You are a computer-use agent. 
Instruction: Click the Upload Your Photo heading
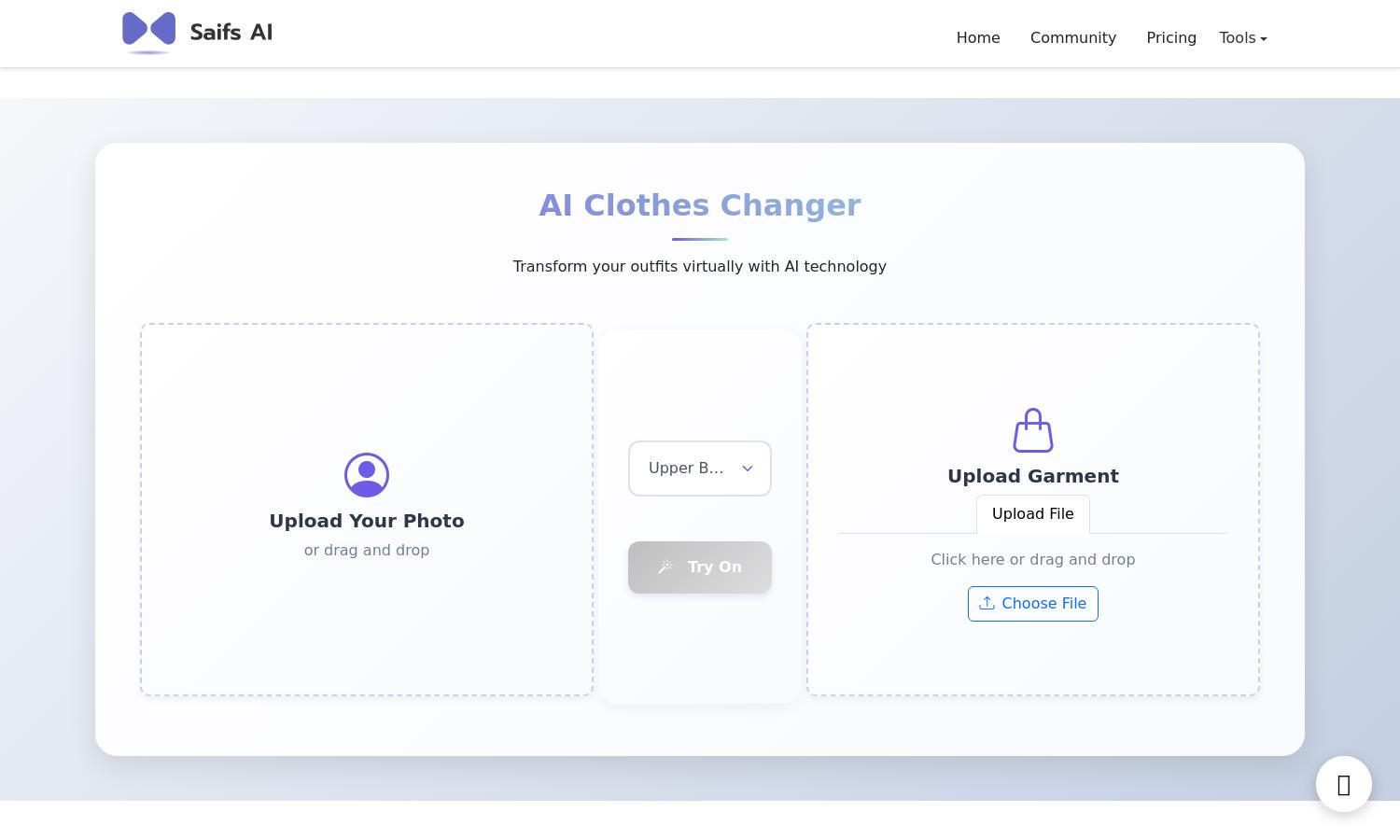[x=367, y=521]
